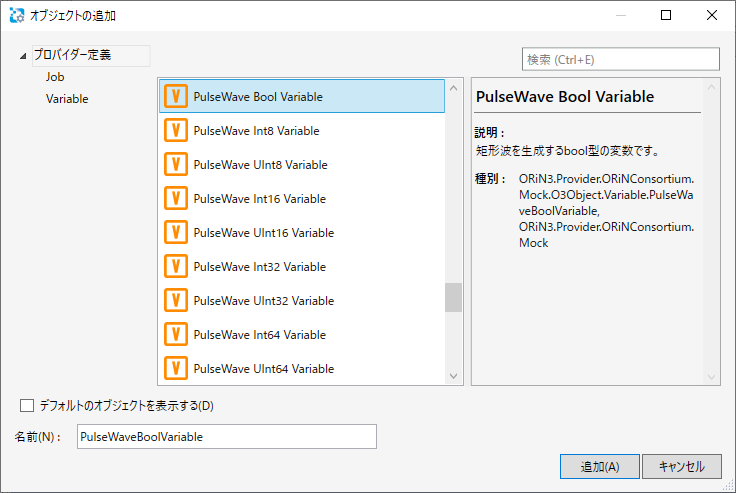
Task: Close the オブジェクトの追加 dialog
Action: pos(712,15)
